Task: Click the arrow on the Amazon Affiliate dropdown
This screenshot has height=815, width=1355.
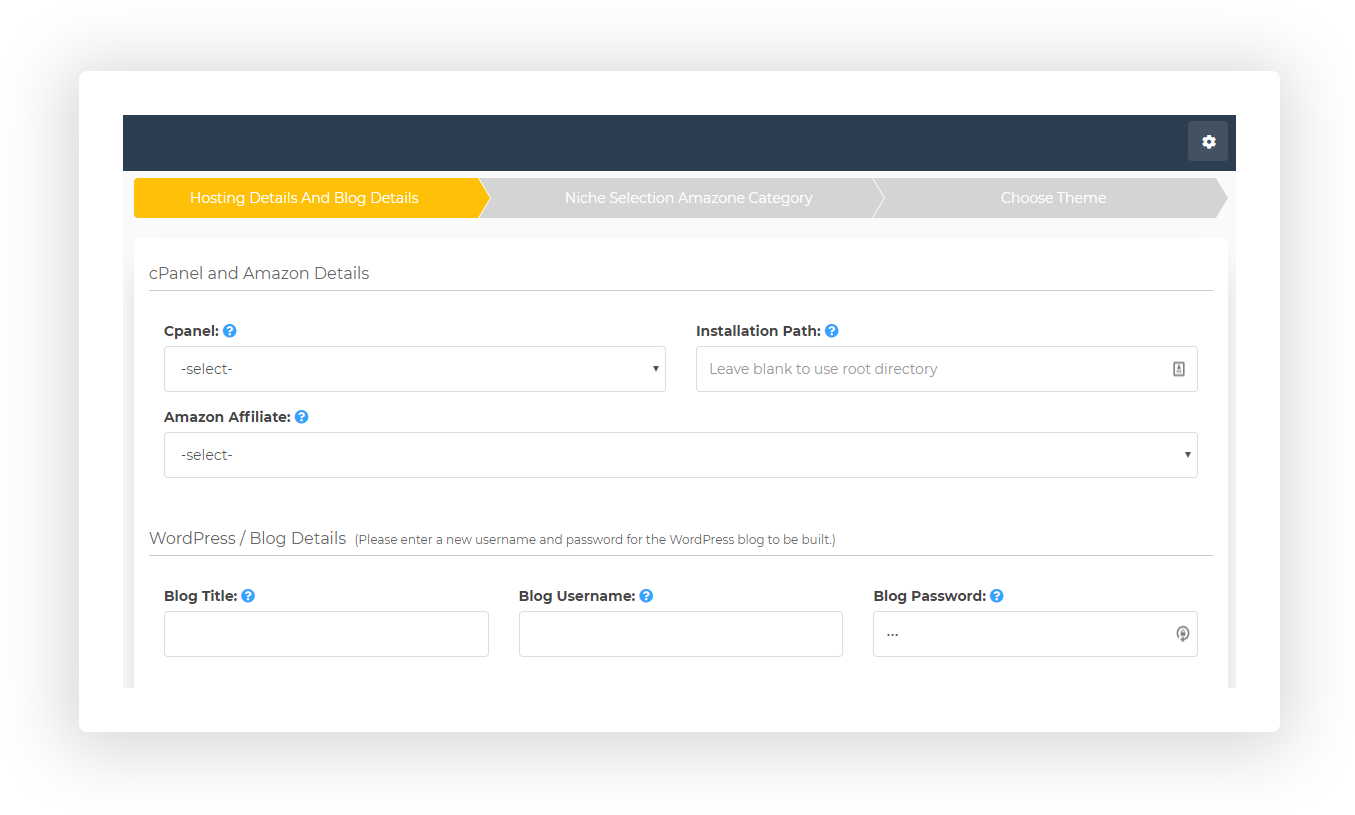Action: coord(1187,455)
